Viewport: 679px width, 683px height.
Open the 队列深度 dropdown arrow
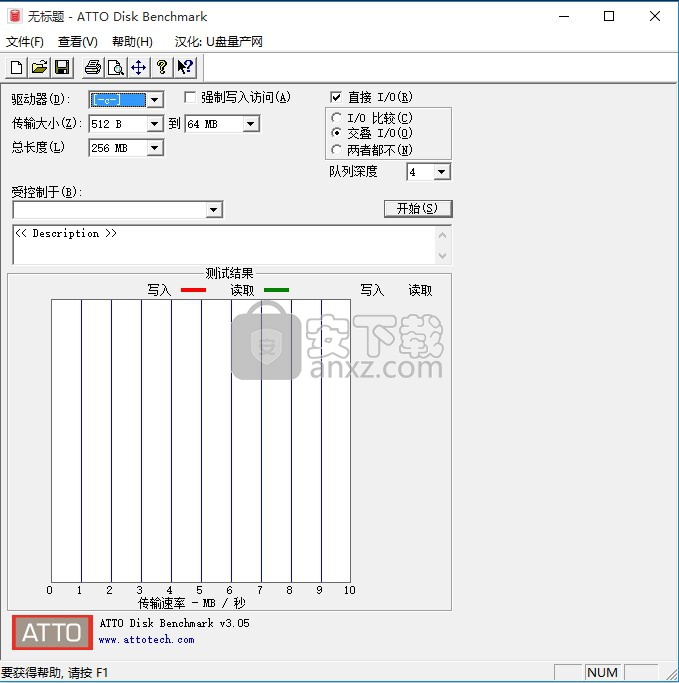(442, 172)
